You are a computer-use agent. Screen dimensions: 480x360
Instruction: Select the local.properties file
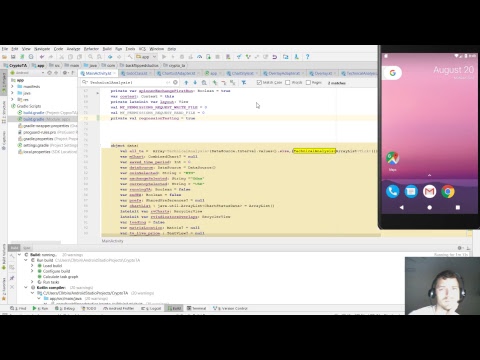click(x=48, y=152)
